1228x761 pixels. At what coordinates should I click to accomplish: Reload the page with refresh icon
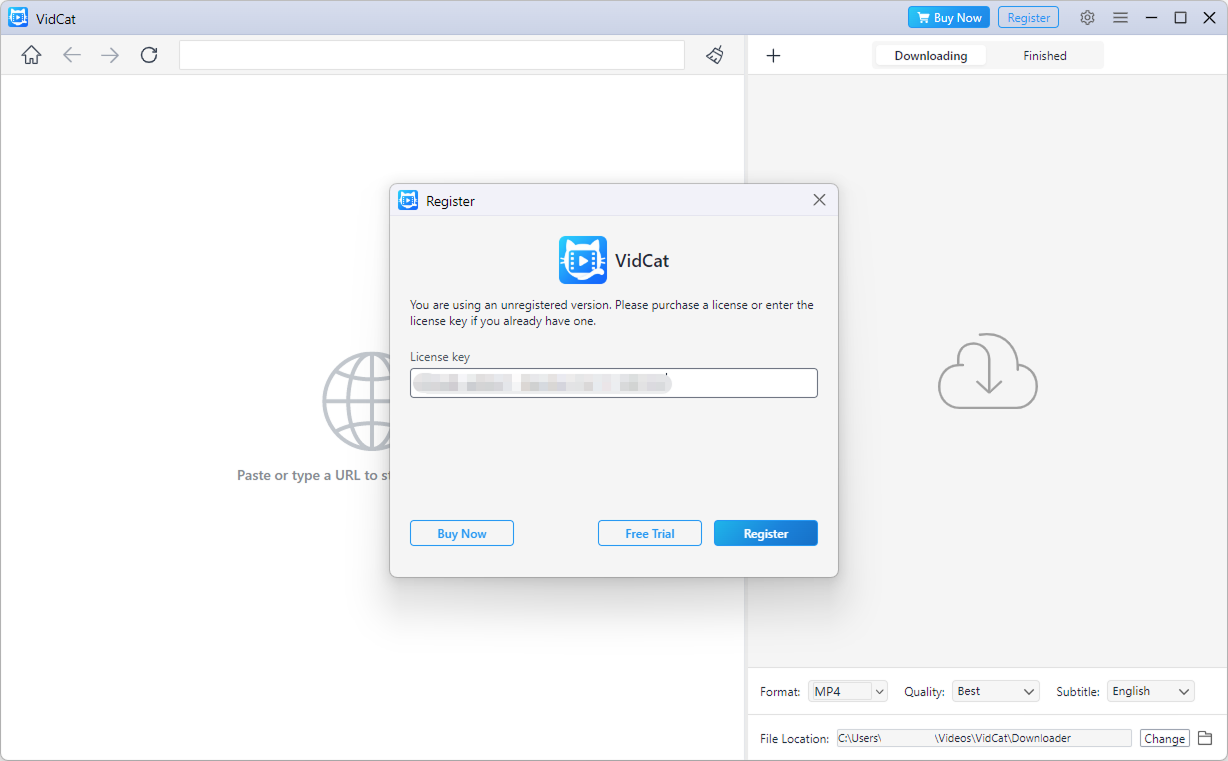point(149,55)
